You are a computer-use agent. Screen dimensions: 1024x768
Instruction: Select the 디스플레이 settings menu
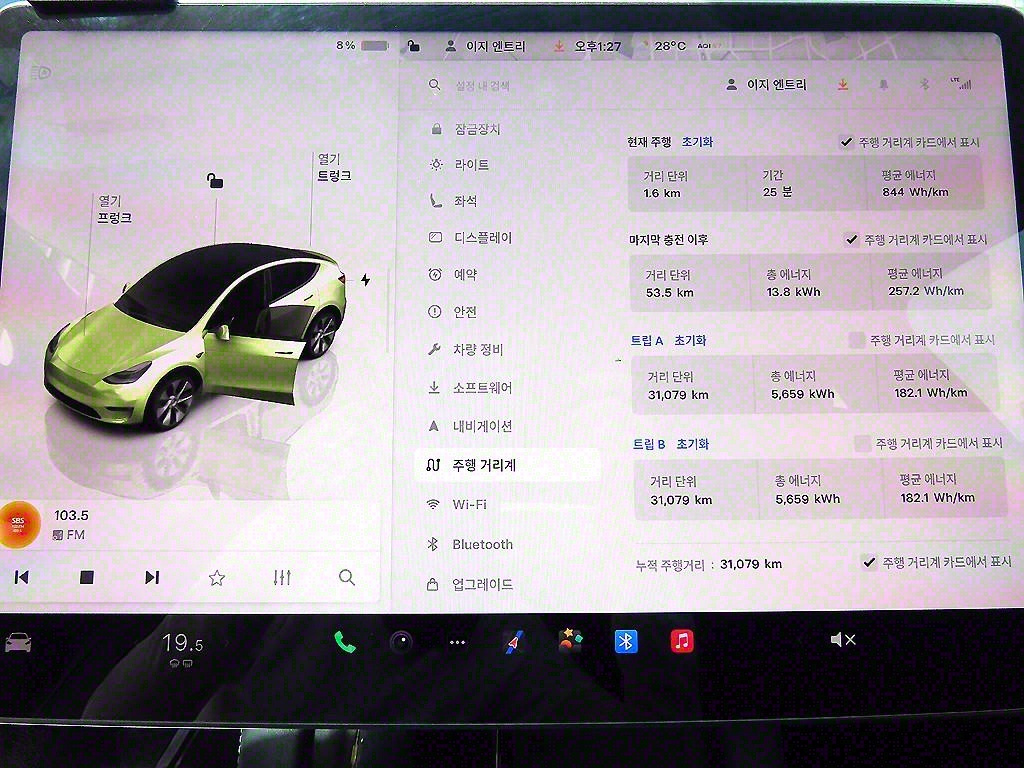[482, 238]
